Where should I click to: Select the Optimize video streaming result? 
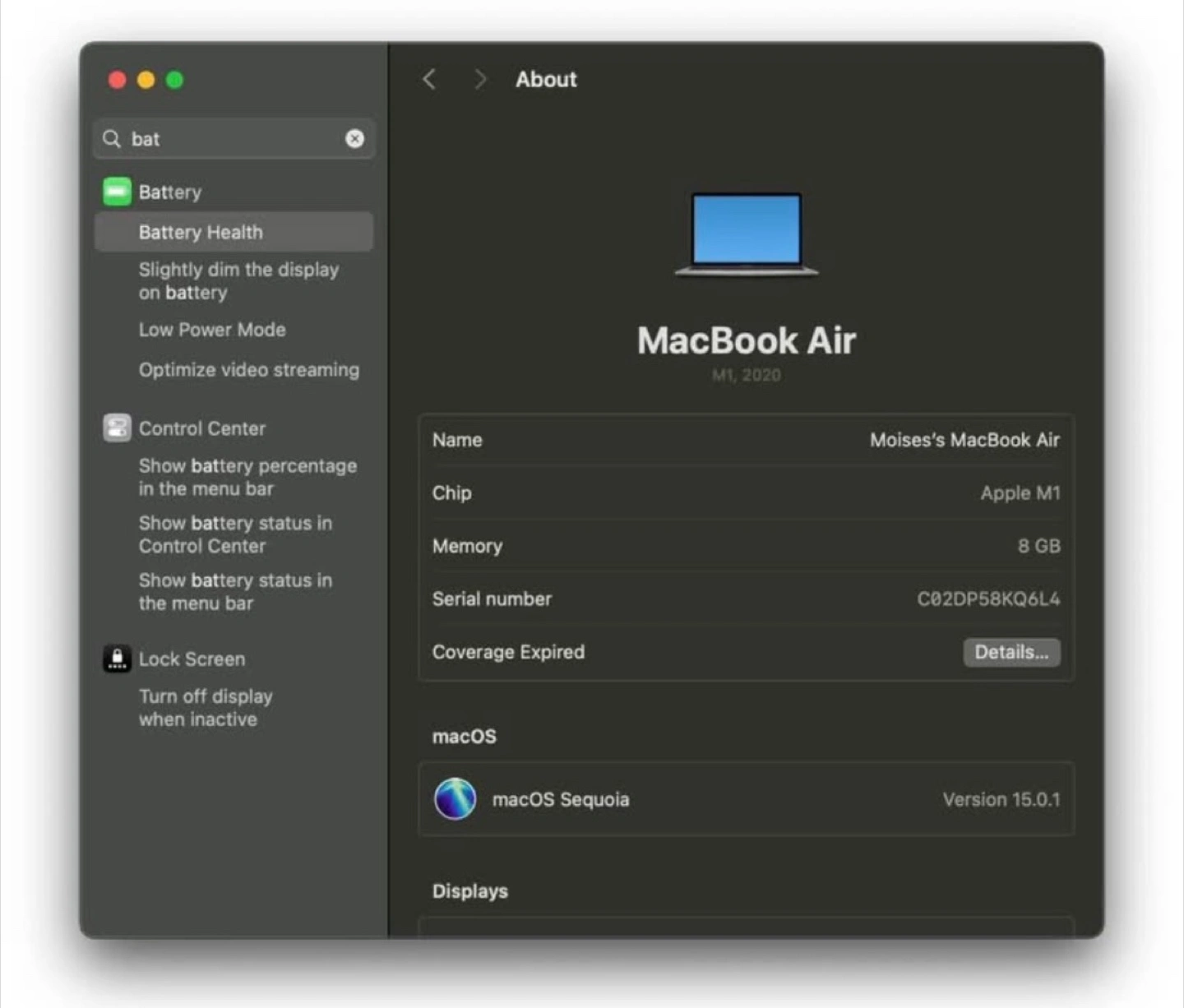249,370
